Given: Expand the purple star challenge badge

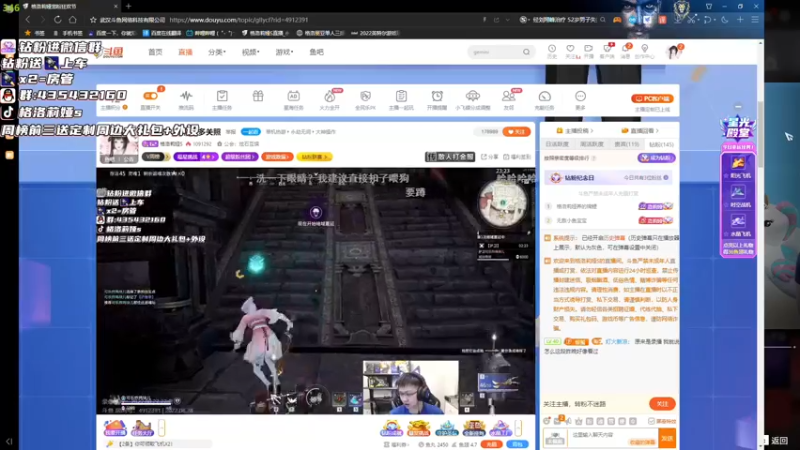Looking at the screenshot, I should point(195,157).
